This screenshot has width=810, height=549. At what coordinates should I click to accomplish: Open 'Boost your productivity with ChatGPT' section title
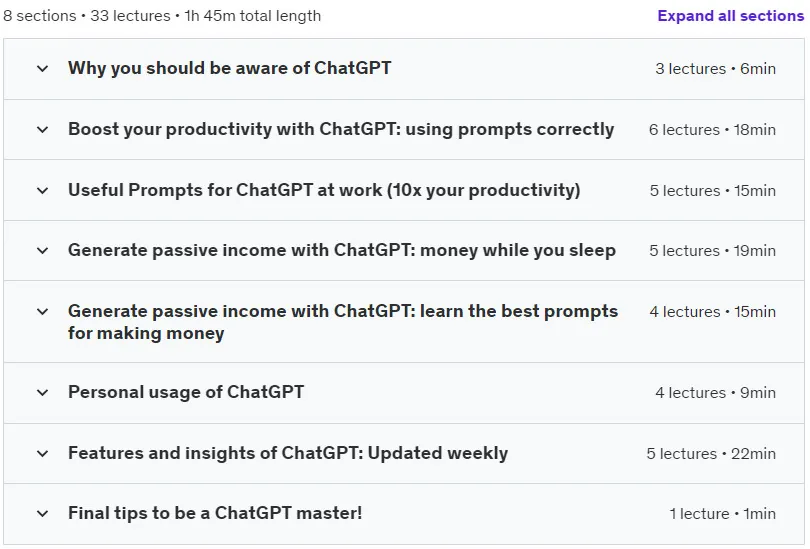click(341, 129)
